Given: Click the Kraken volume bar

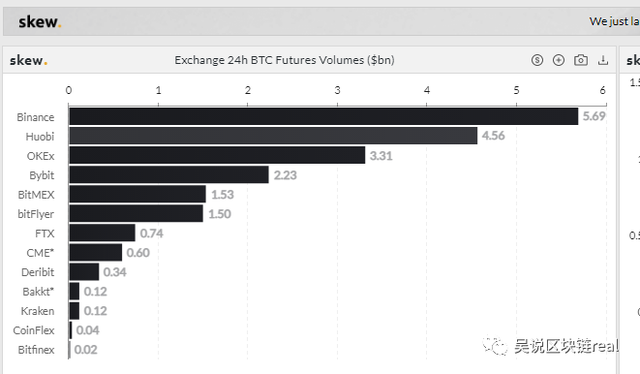Looking at the screenshot, I should (74, 311).
